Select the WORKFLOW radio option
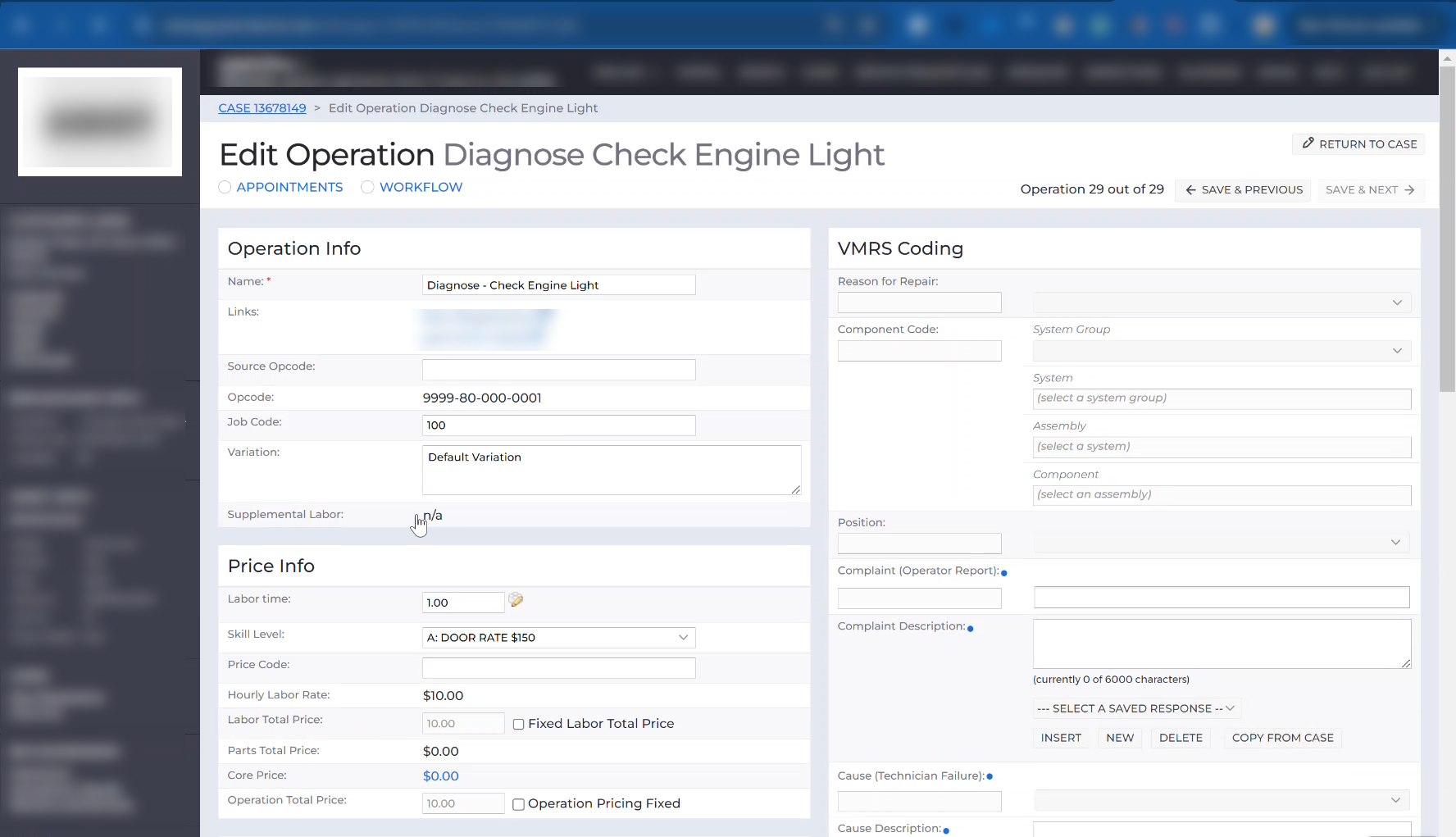This screenshot has height=837, width=1456. [x=367, y=187]
